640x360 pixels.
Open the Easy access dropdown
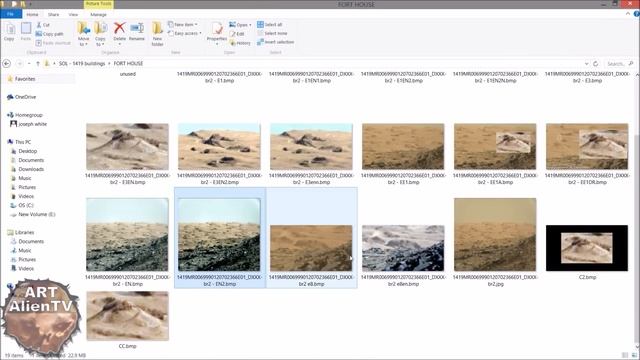click(185, 33)
